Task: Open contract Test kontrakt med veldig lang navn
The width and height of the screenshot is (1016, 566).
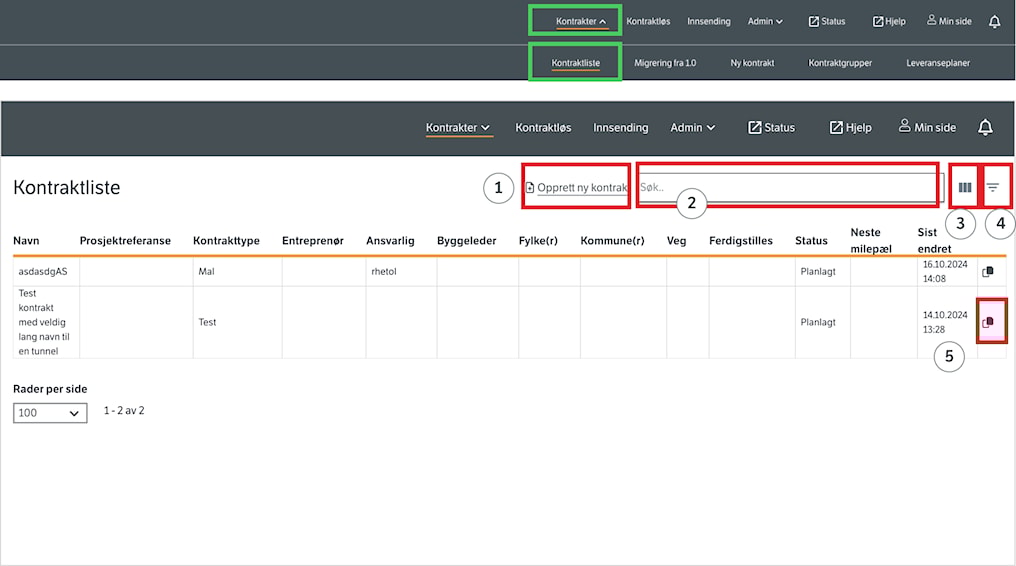Action: pos(44,322)
